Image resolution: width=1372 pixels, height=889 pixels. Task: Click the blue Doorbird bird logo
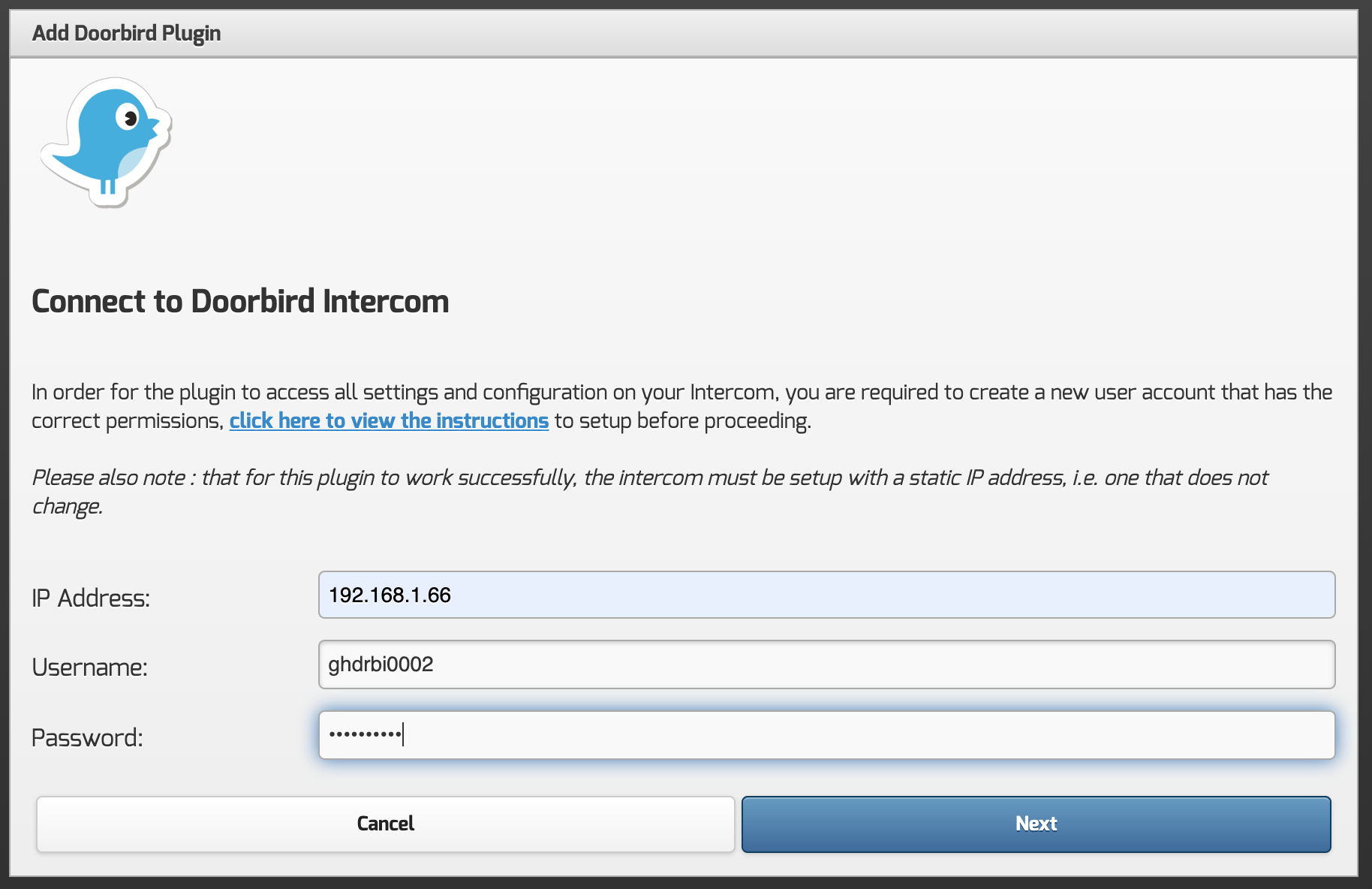point(106,141)
